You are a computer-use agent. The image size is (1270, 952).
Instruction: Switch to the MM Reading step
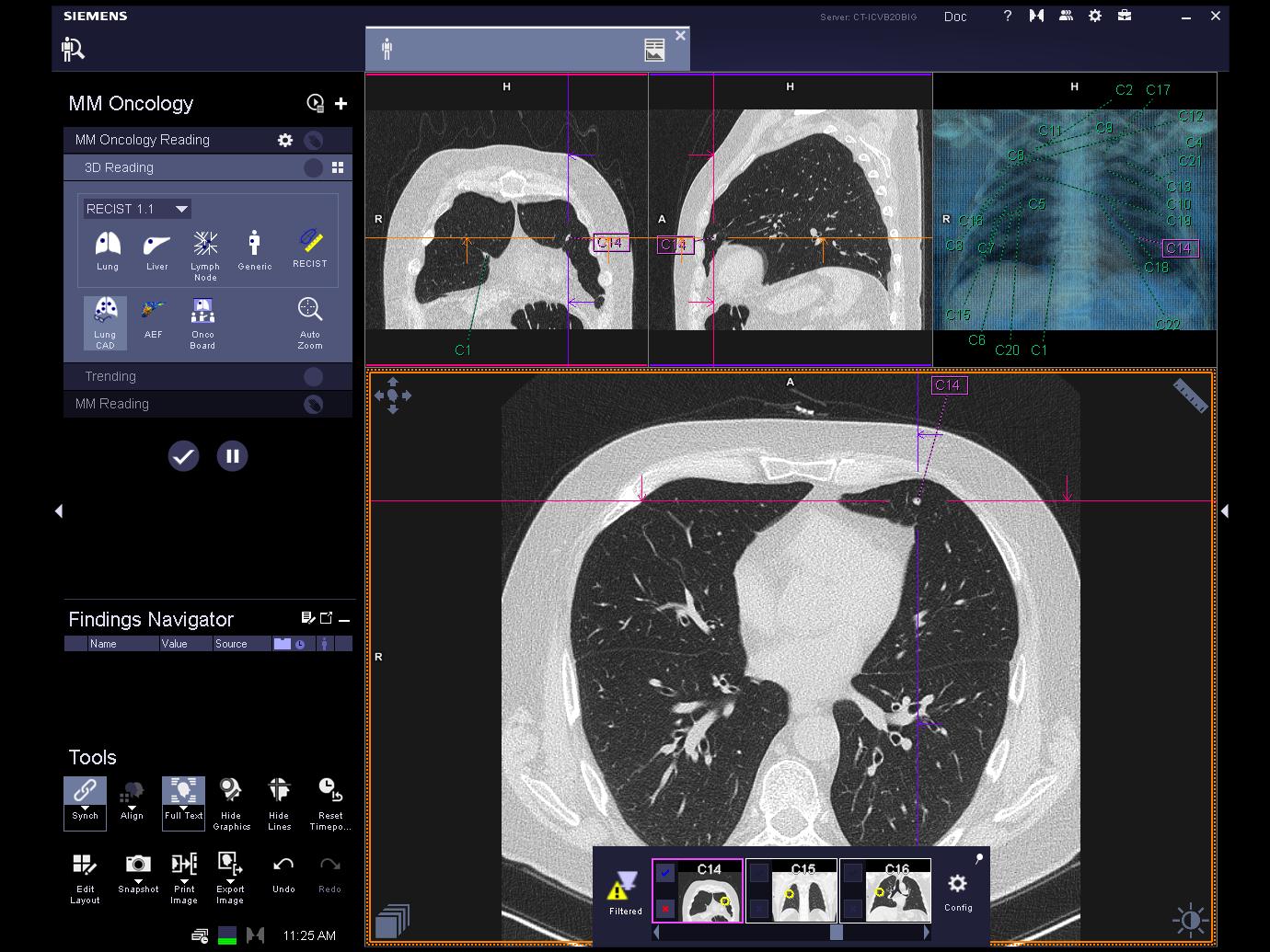click(x=112, y=404)
